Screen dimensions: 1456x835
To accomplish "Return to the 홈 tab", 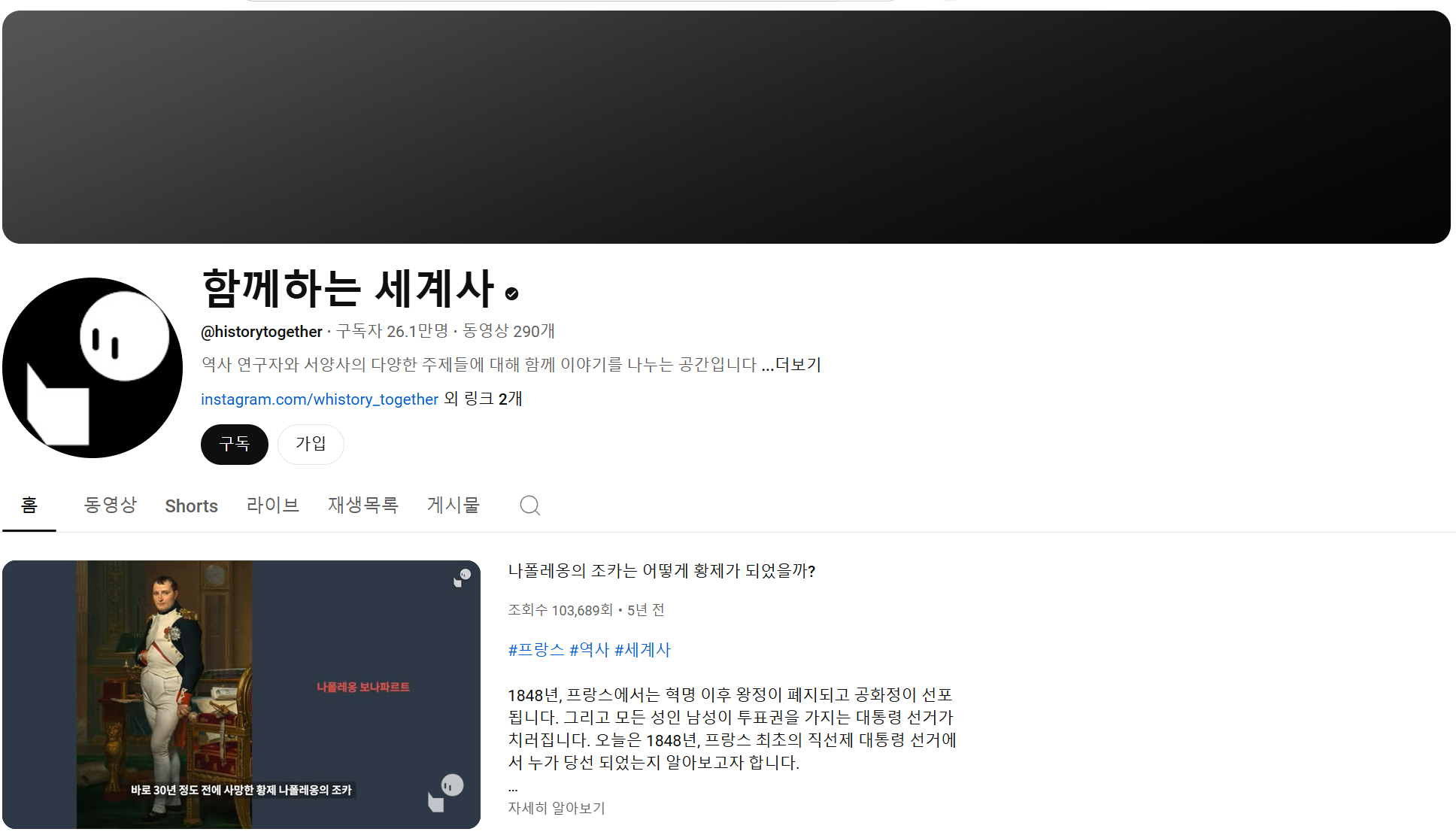I will [29, 506].
